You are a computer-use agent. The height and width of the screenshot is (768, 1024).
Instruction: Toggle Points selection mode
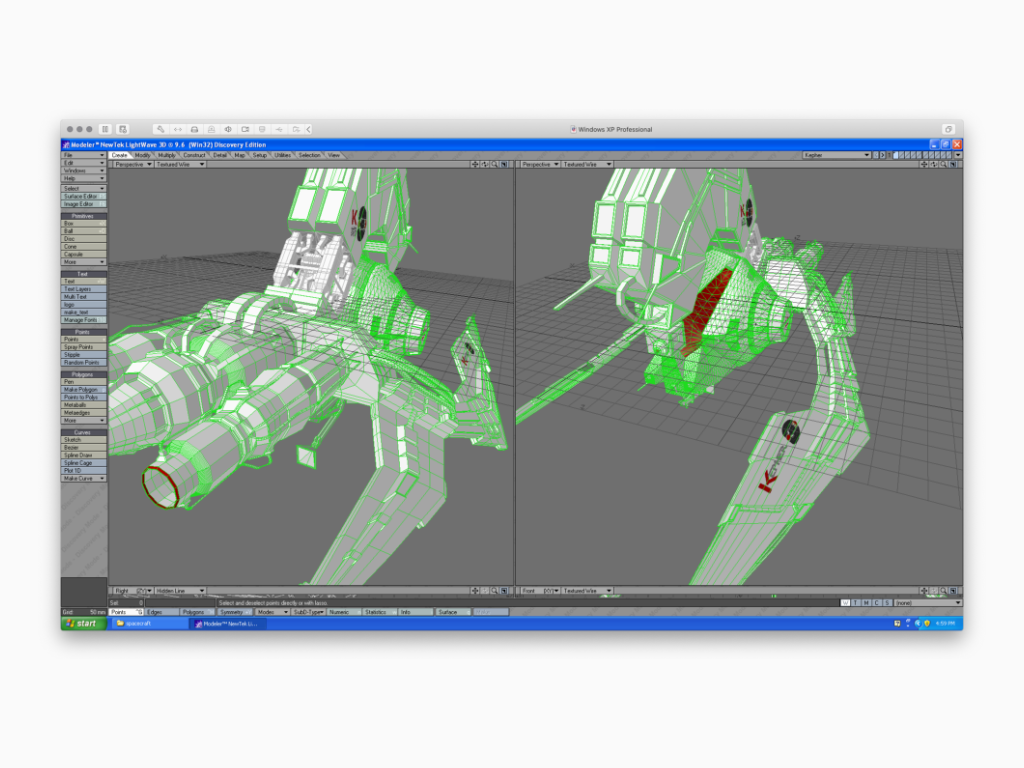click(126, 613)
